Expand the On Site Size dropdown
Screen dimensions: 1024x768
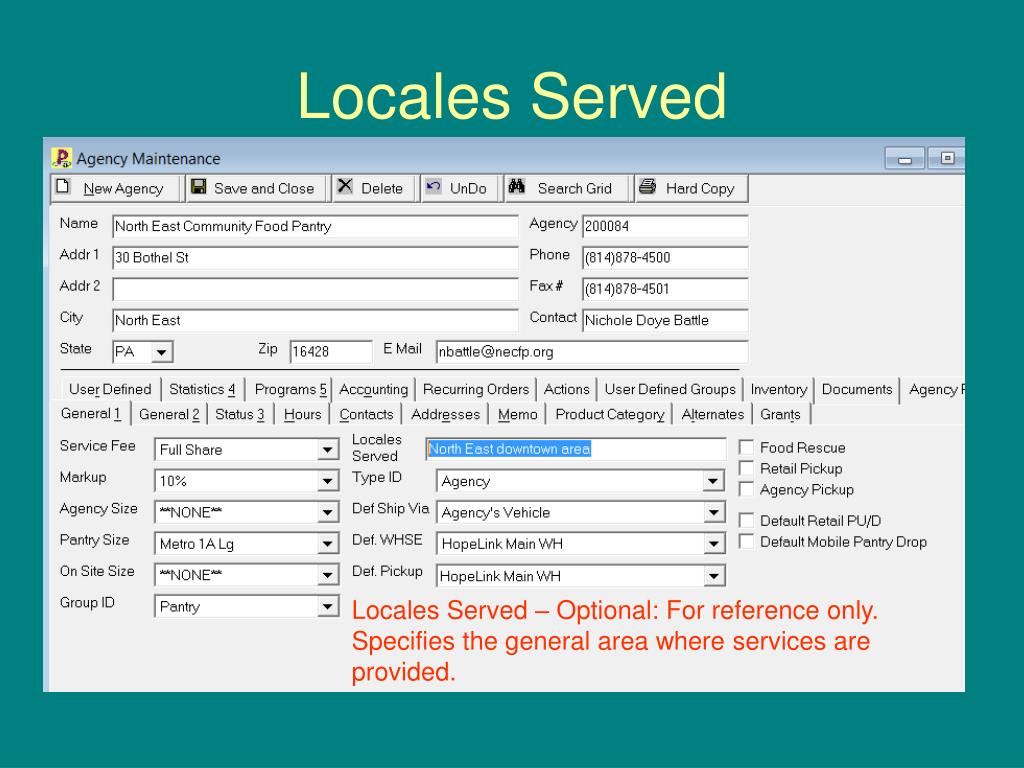coord(327,575)
